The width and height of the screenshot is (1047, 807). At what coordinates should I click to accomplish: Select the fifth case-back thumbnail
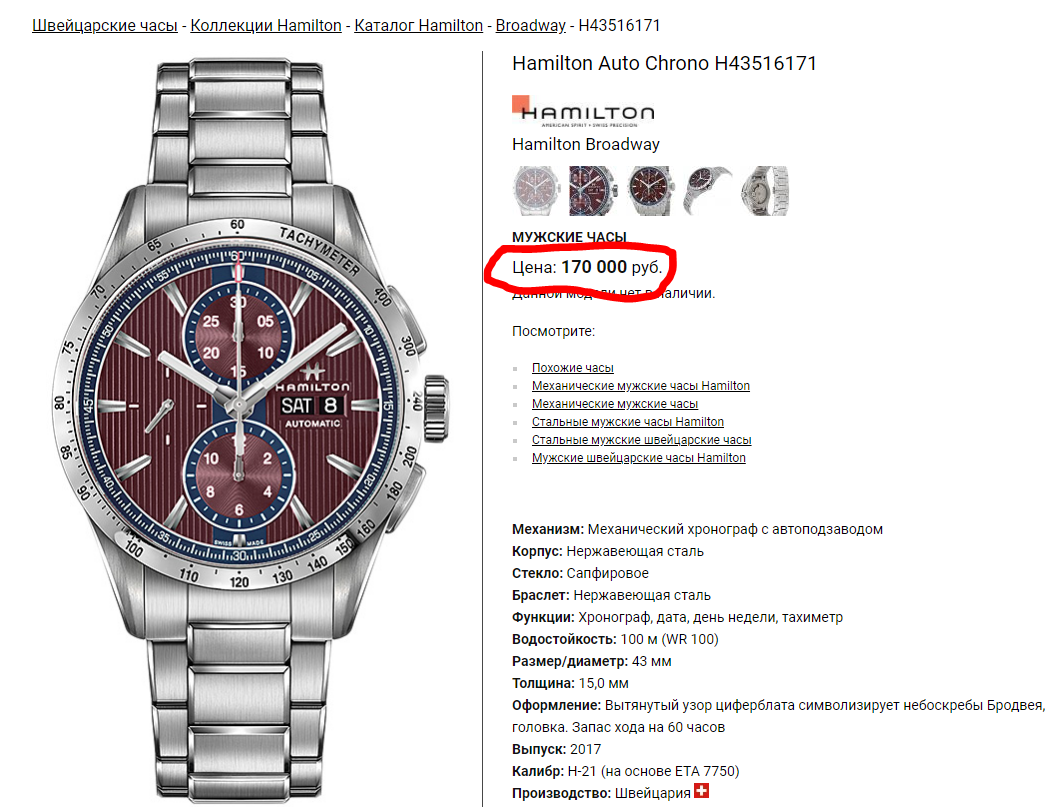click(x=765, y=191)
